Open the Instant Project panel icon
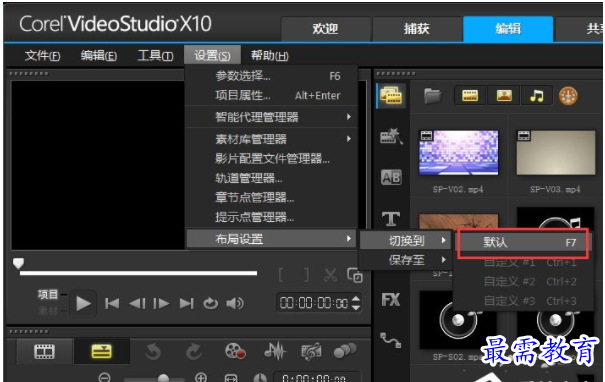Image resolution: width=605 pixels, height=382 pixels. click(x=391, y=136)
